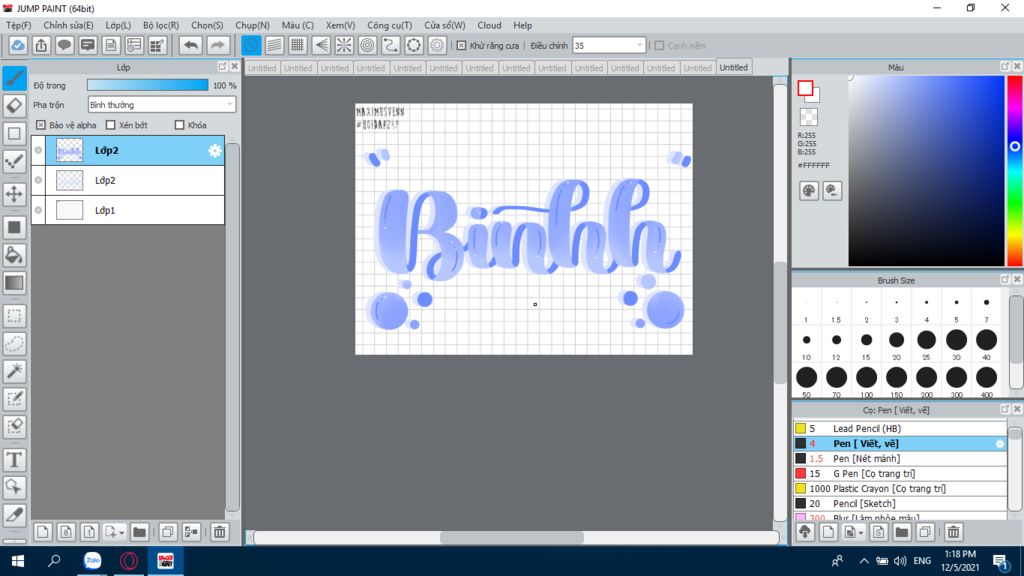
Task: Toggle Bảo vệ alpha checkbox
Action: [x=40, y=125]
